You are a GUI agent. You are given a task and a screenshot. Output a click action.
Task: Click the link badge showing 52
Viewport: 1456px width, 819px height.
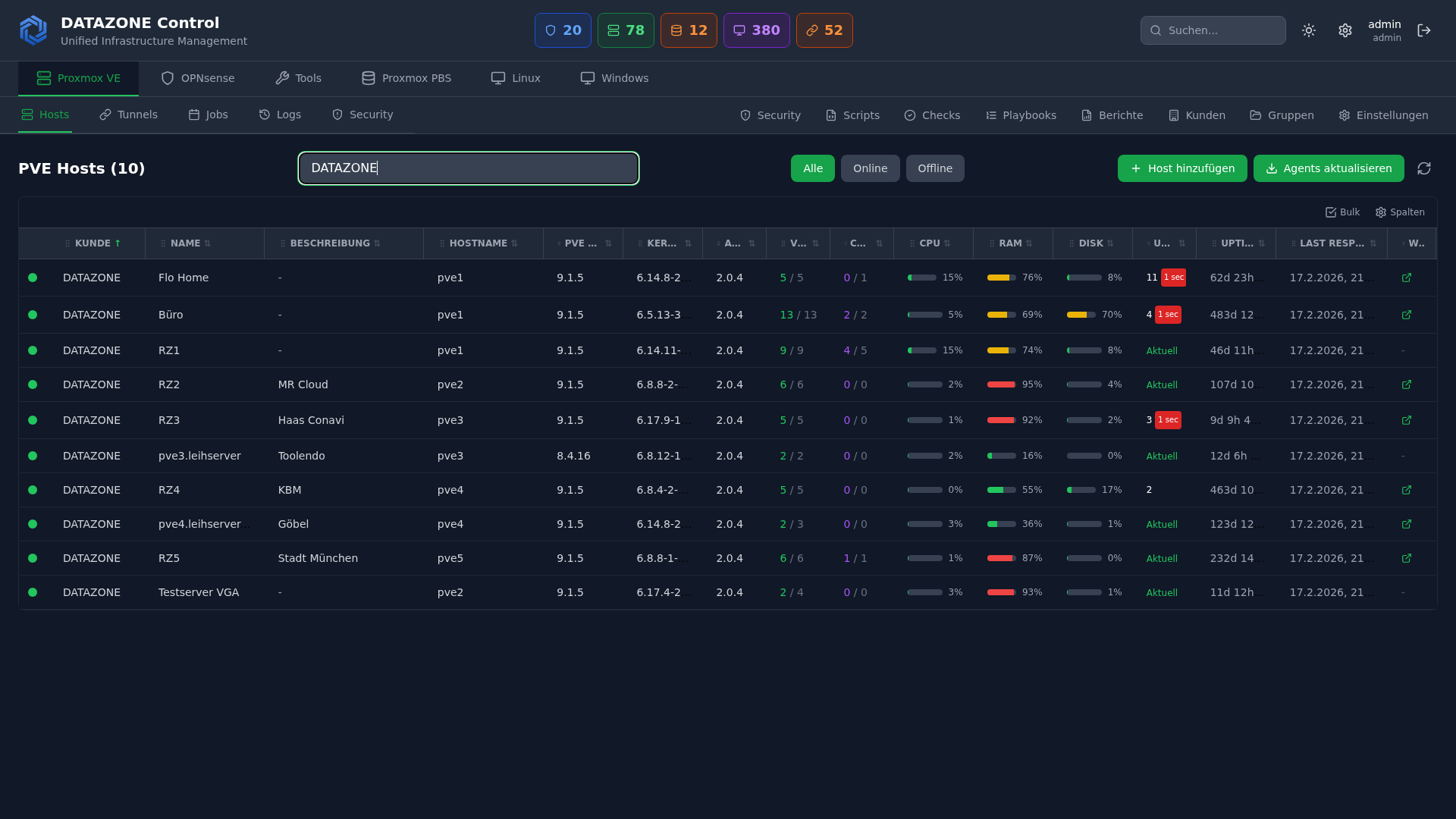(824, 30)
